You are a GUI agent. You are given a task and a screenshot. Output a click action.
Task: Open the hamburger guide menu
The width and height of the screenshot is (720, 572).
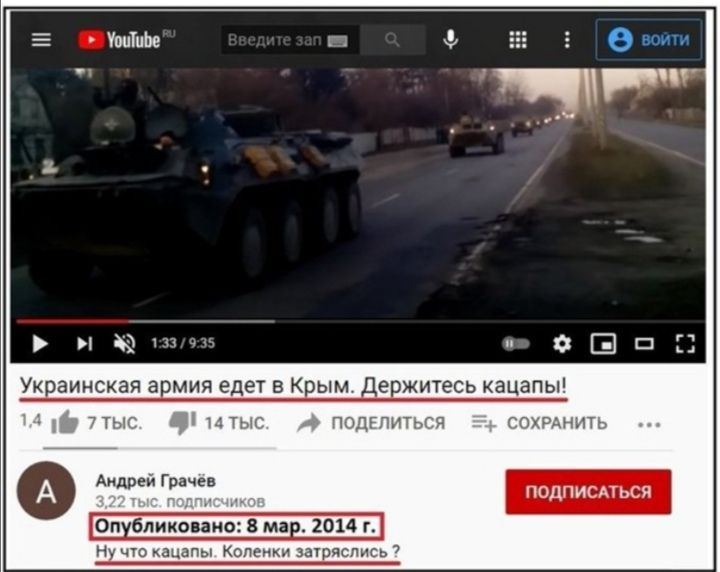coord(41,40)
